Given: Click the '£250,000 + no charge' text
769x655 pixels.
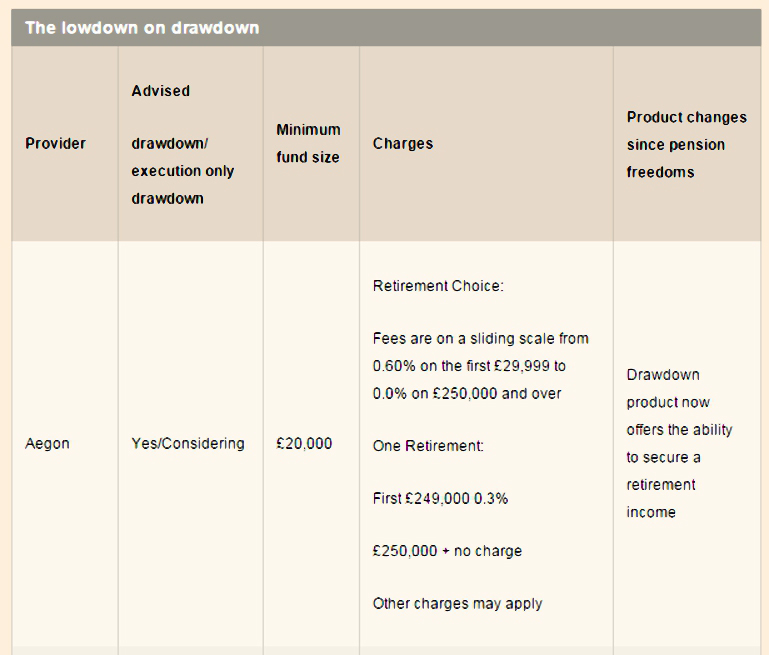Looking at the screenshot, I should [447, 551].
